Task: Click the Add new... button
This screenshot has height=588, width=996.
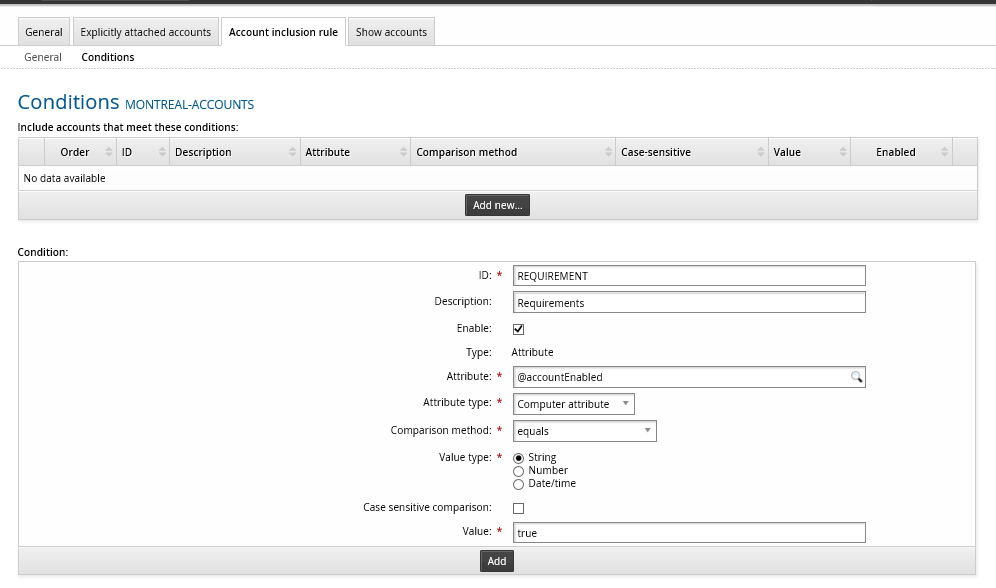Action: coord(497,205)
